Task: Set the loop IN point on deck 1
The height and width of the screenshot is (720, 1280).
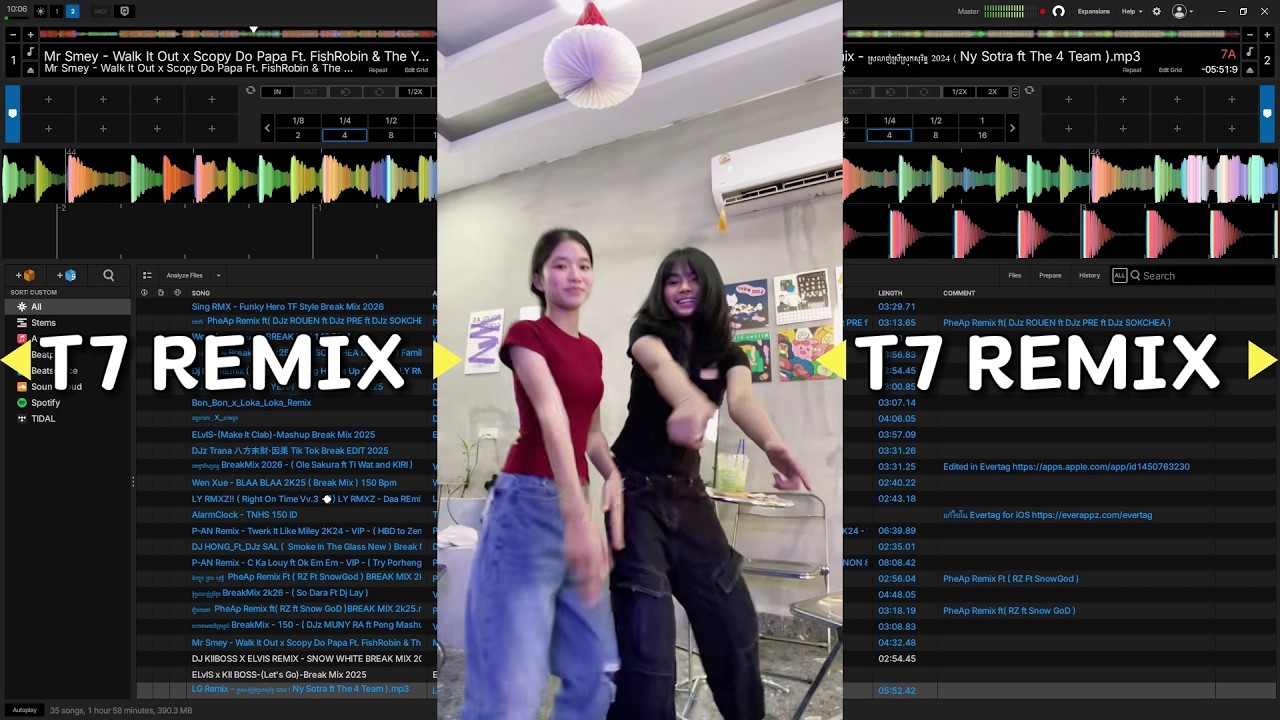Action: 277,92
